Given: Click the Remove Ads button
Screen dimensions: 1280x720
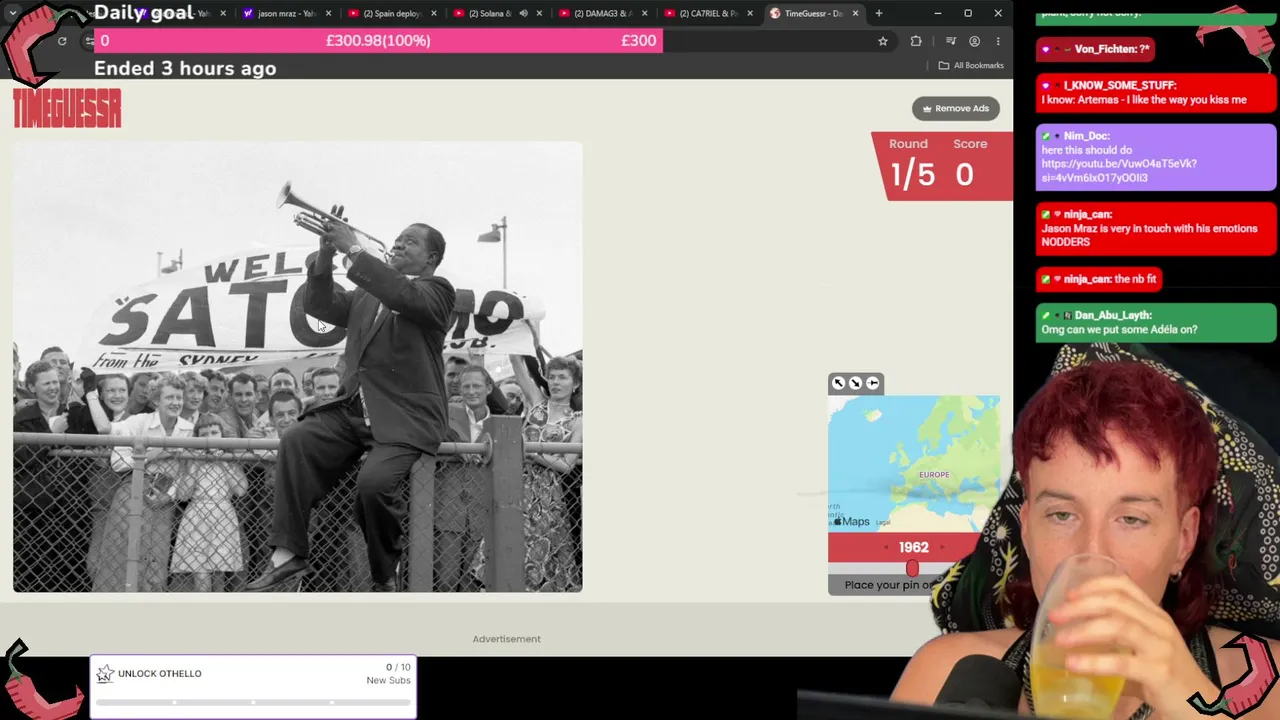Looking at the screenshot, I should point(955,108).
